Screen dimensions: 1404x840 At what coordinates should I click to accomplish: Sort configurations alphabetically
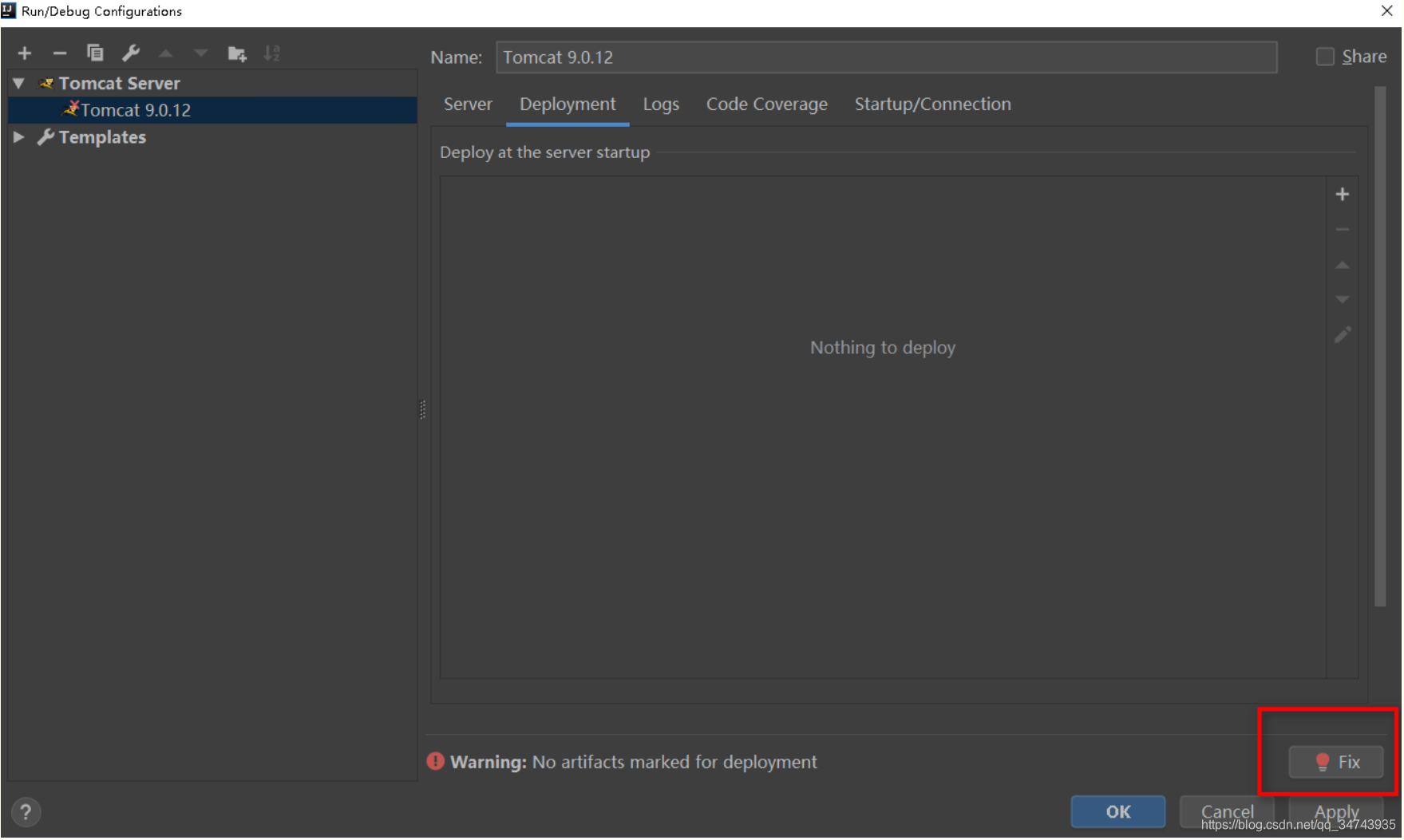272,53
